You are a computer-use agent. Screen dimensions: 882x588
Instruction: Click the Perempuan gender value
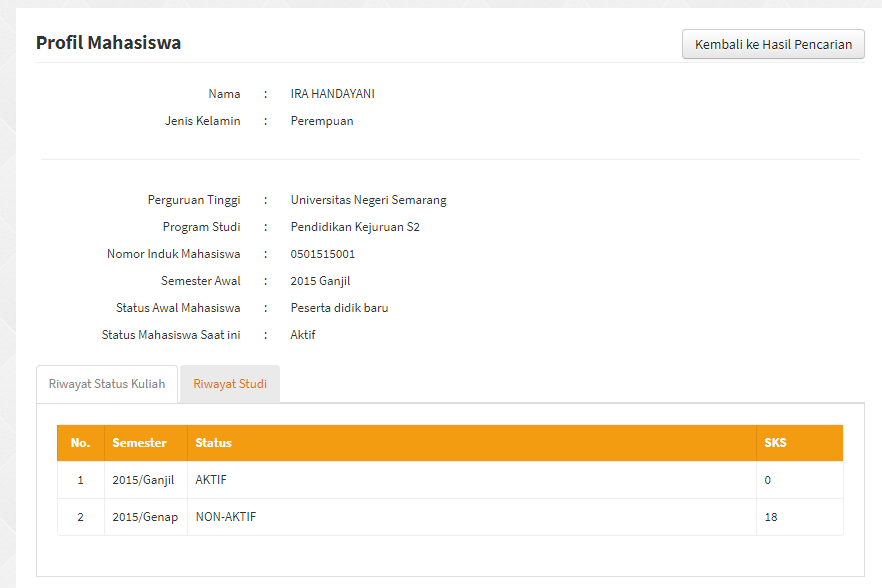click(322, 121)
